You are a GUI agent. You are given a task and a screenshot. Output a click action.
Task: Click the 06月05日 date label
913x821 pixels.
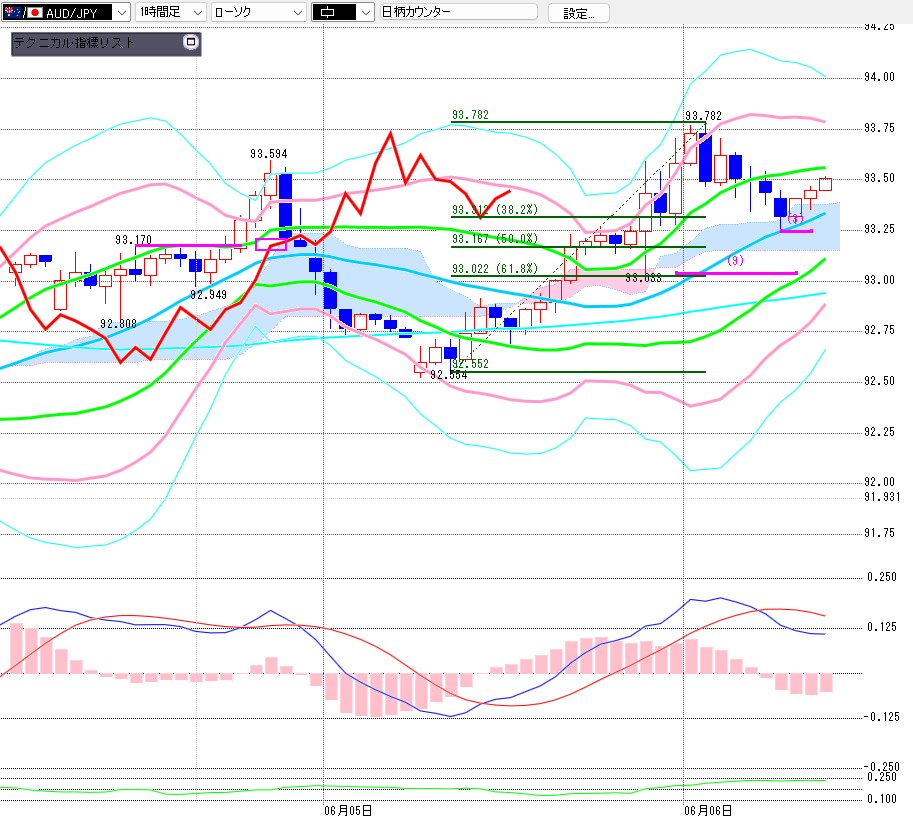coord(348,811)
